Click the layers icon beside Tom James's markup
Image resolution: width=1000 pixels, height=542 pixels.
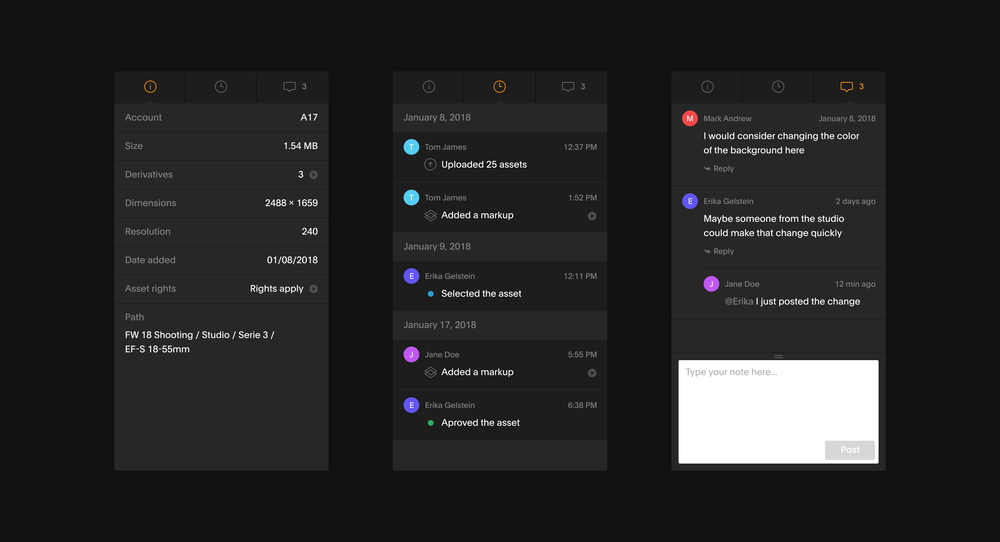coord(430,216)
